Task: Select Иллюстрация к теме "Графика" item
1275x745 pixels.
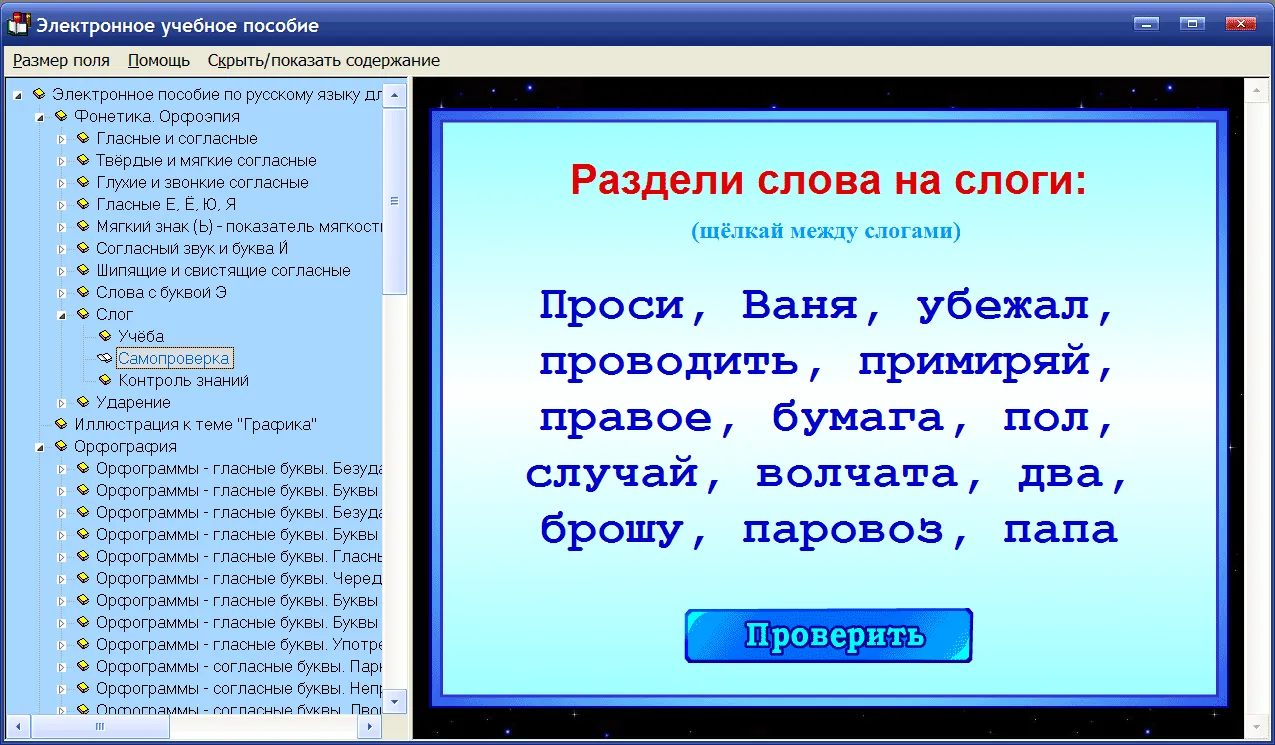Action: tap(196, 424)
